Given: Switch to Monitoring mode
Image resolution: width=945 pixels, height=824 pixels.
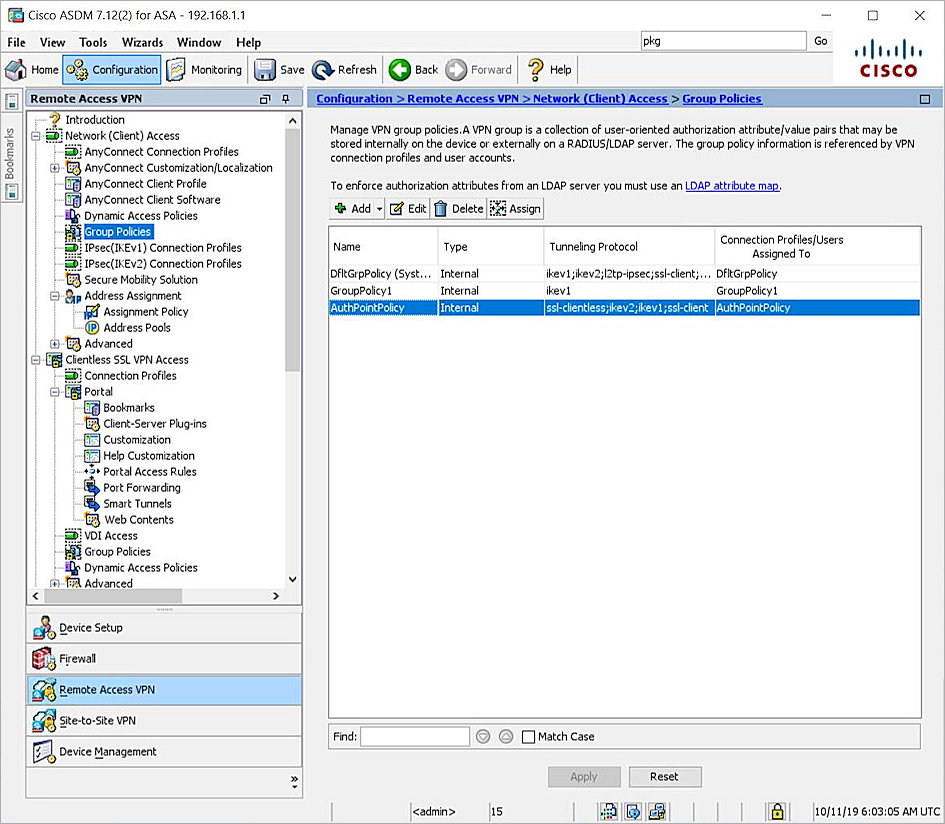Looking at the screenshot, I should 204,69.
